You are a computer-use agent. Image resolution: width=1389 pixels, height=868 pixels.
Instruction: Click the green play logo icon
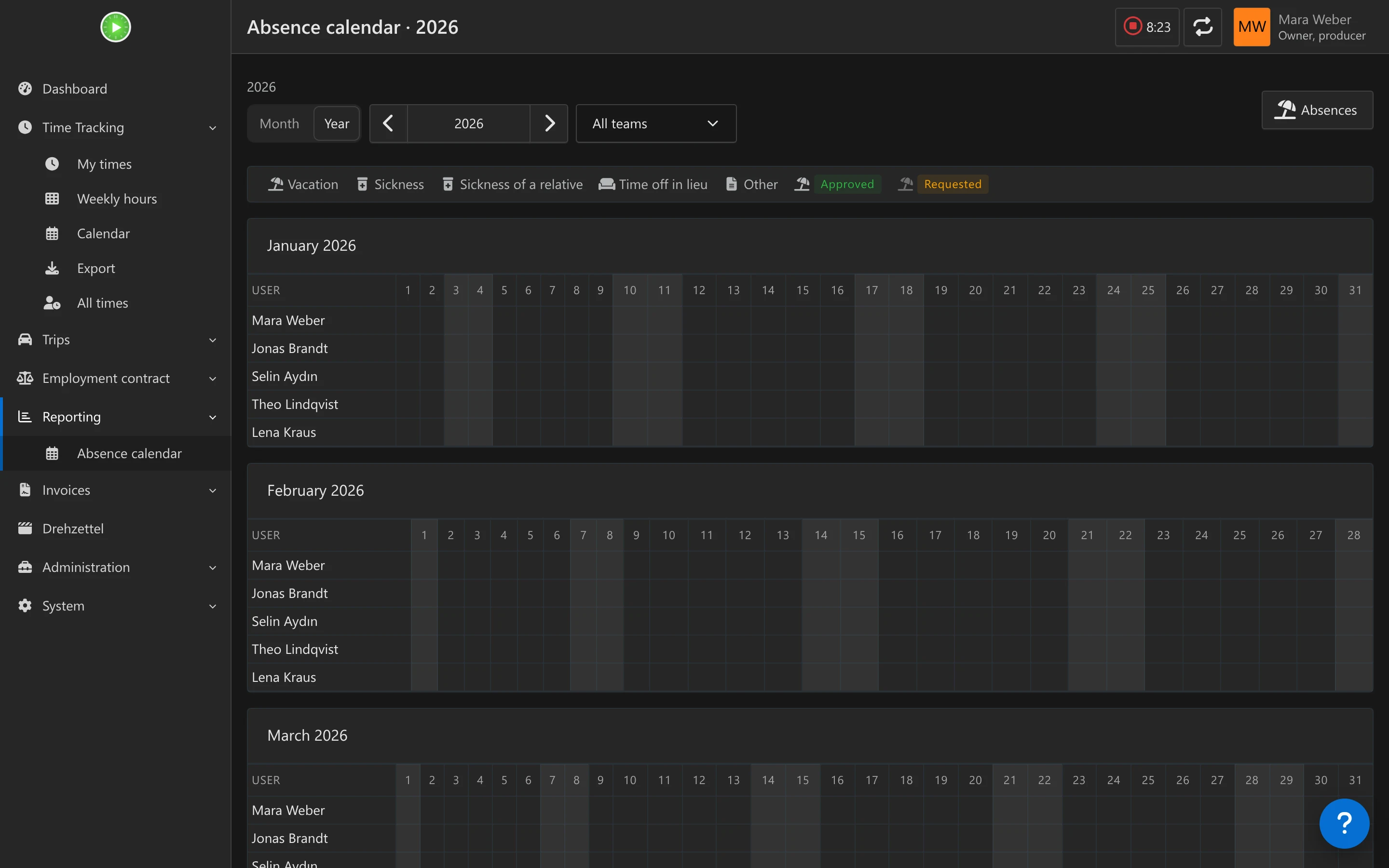(x=115, y=27)
